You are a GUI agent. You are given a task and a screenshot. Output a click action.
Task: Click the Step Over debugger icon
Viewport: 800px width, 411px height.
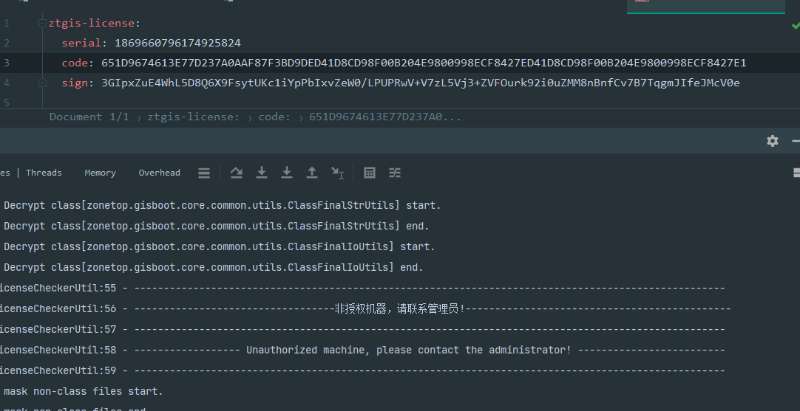[237, 173]
